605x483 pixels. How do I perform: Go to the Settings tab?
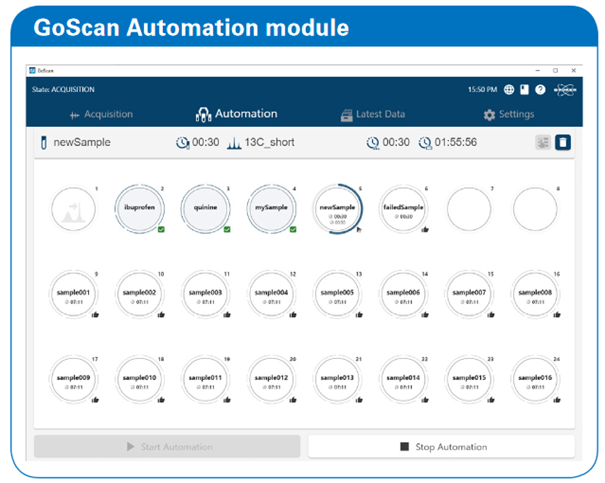tap(509, 114)
